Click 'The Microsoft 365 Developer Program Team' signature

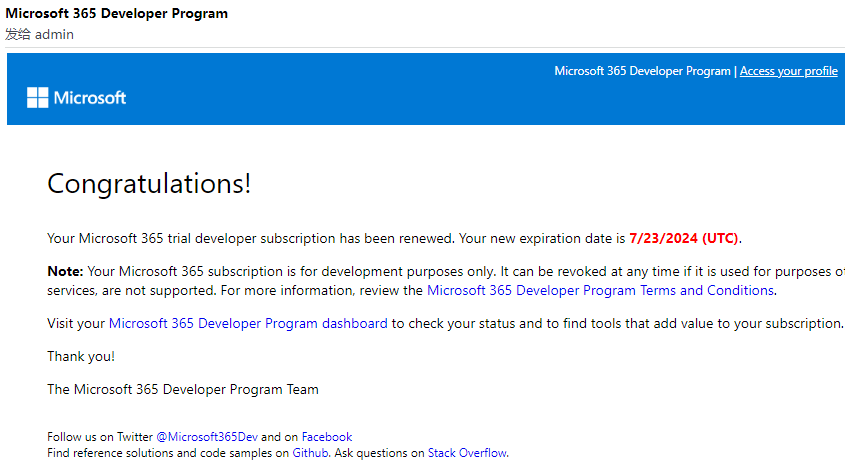[183, 390]
